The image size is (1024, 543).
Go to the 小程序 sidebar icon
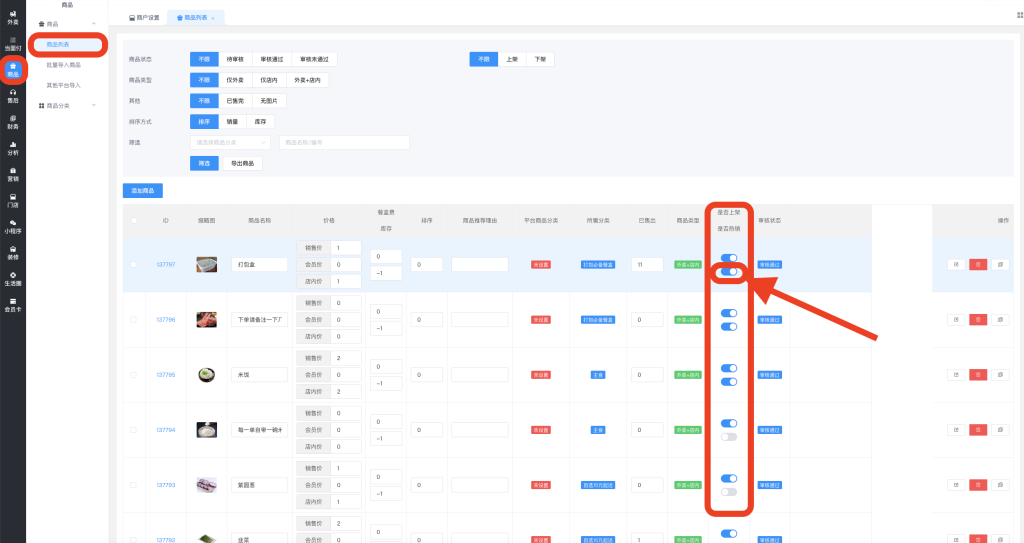12,226
